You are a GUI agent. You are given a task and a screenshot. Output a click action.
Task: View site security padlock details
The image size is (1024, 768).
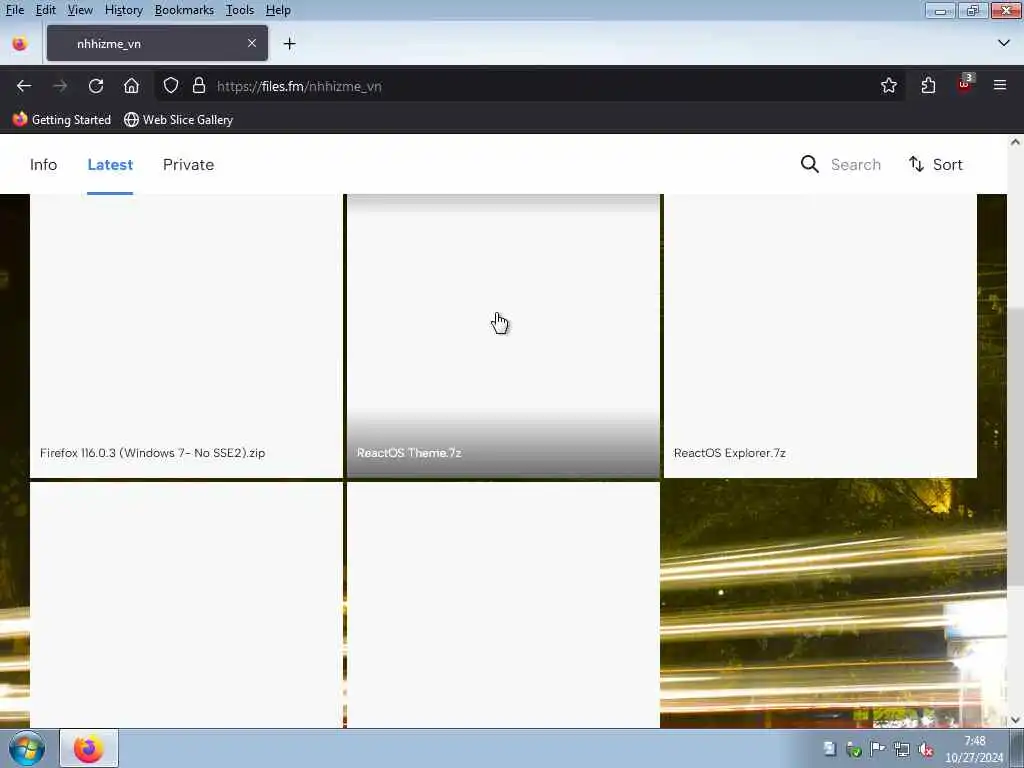pyautogui.click(x=199, y=86)
